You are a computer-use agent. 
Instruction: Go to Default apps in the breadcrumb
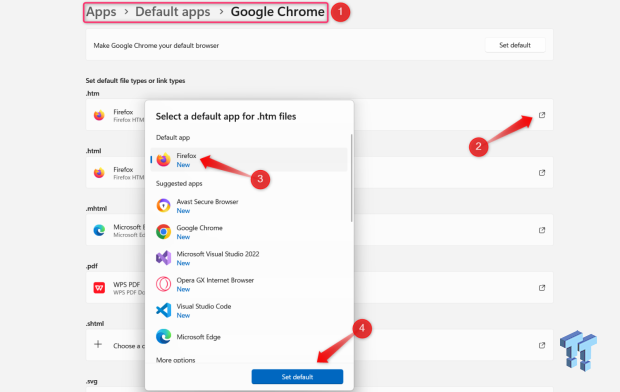pyautogui.click(x=173, y=12)
